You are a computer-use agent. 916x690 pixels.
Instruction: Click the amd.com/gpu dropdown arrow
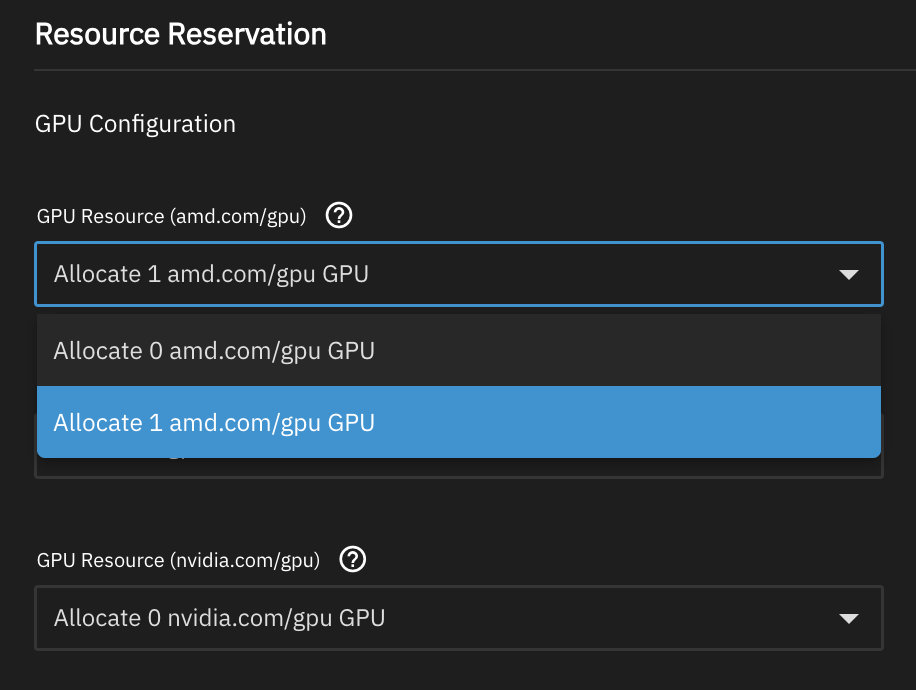[848, 274]
